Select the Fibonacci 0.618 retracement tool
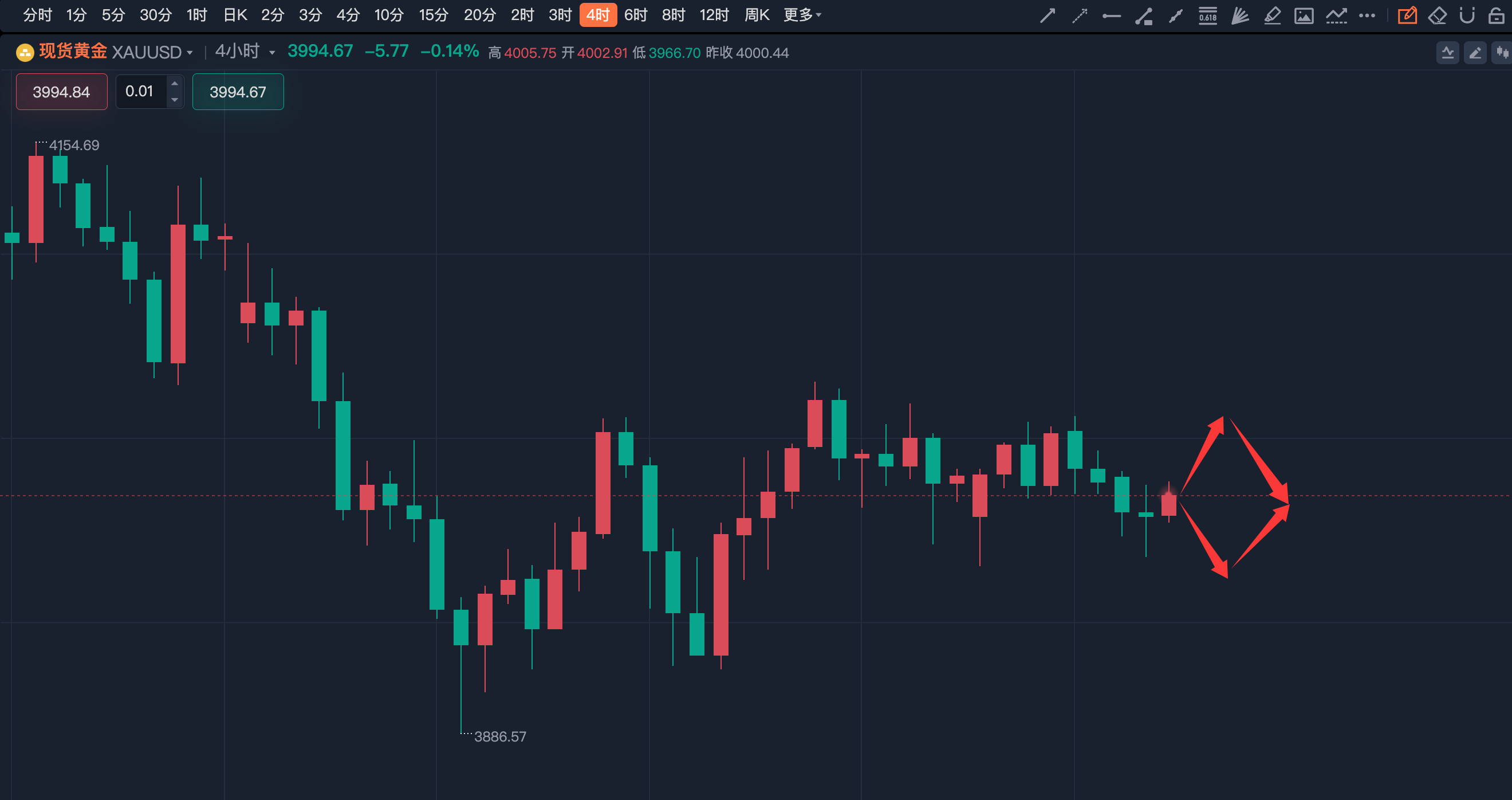The image size is (1512, 800). [1207, 15]
